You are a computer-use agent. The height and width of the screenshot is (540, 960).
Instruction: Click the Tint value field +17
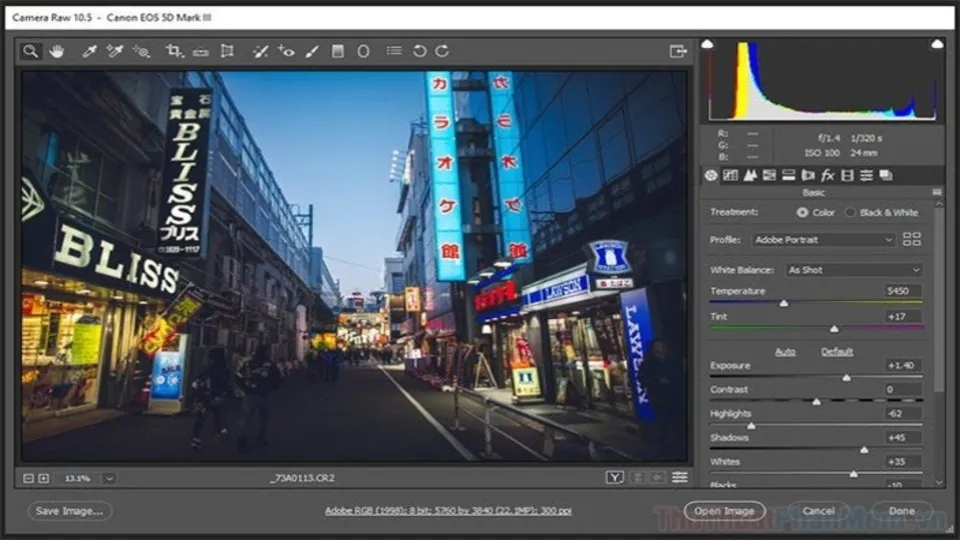903,317
